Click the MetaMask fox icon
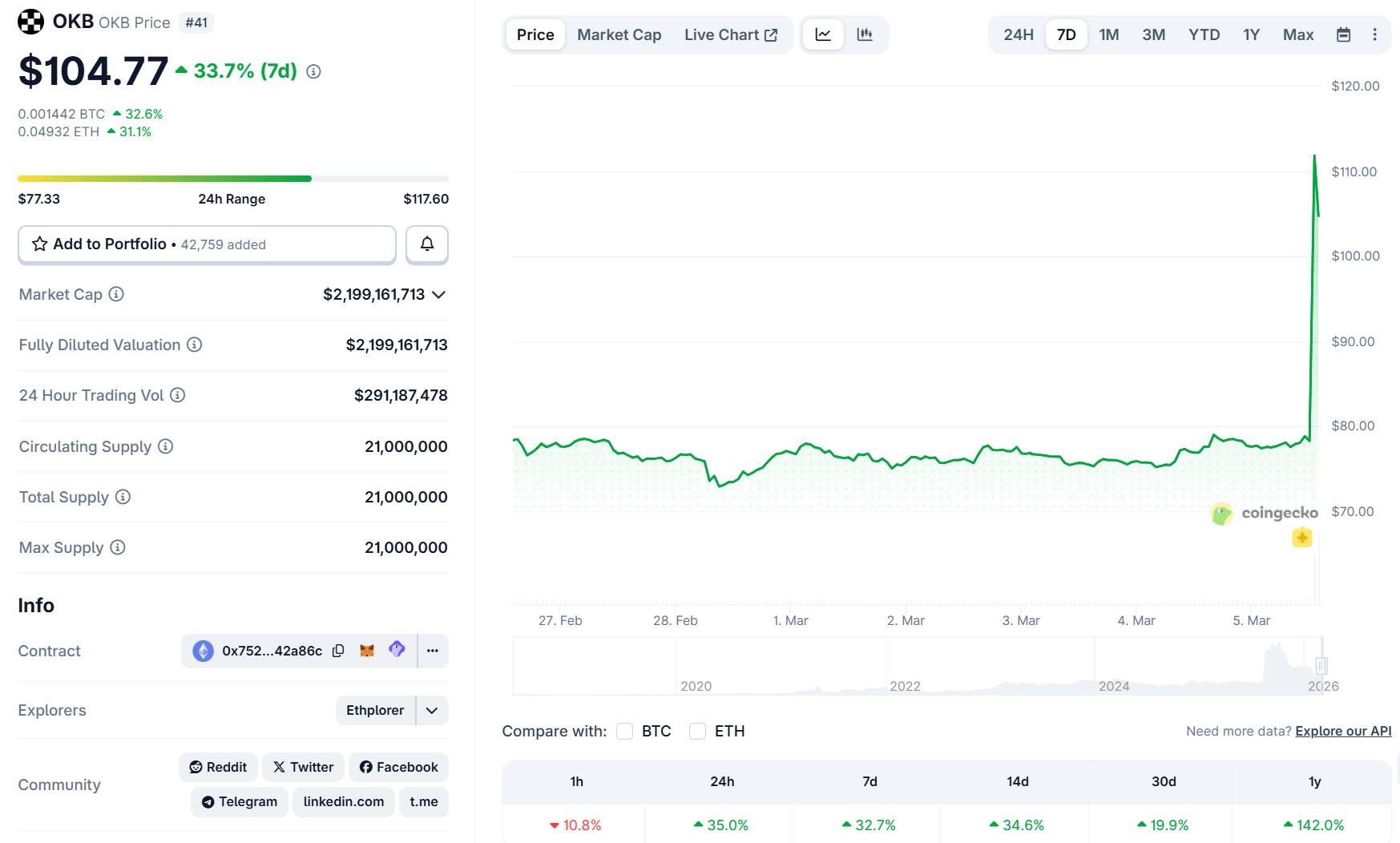This screenshot has width=1400, height=843. point(367,651)
